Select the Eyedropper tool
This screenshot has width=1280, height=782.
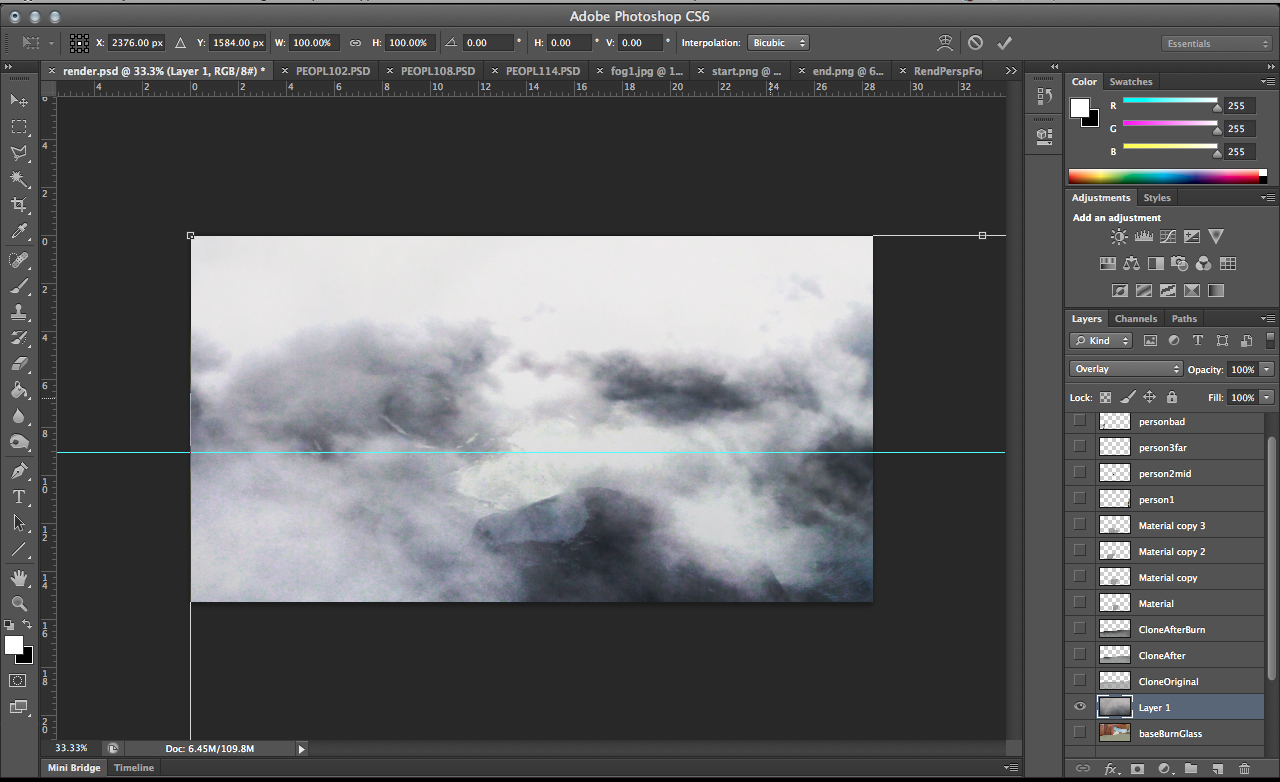point(19,232)
